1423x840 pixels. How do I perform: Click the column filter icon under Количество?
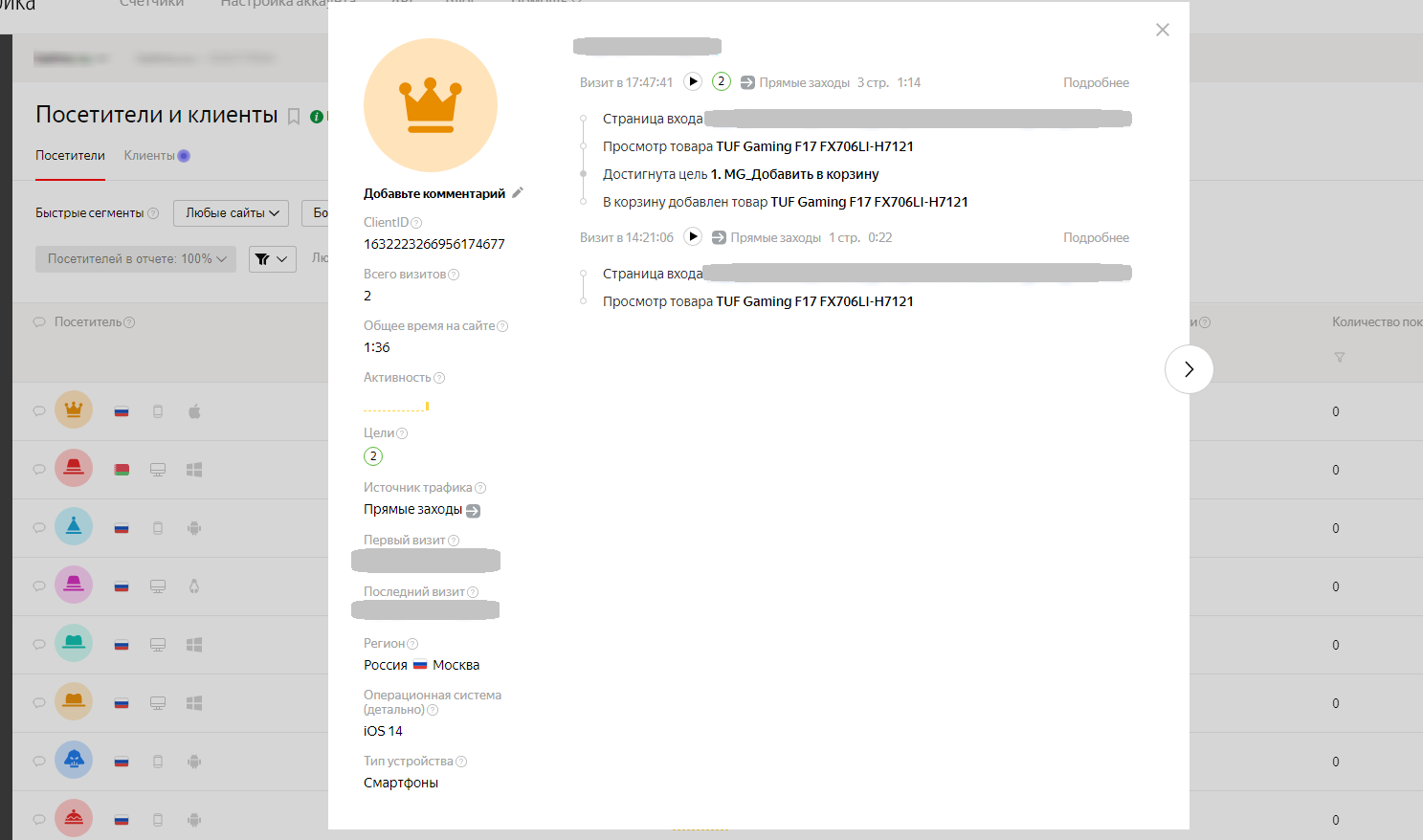(x=1340, y=357)
